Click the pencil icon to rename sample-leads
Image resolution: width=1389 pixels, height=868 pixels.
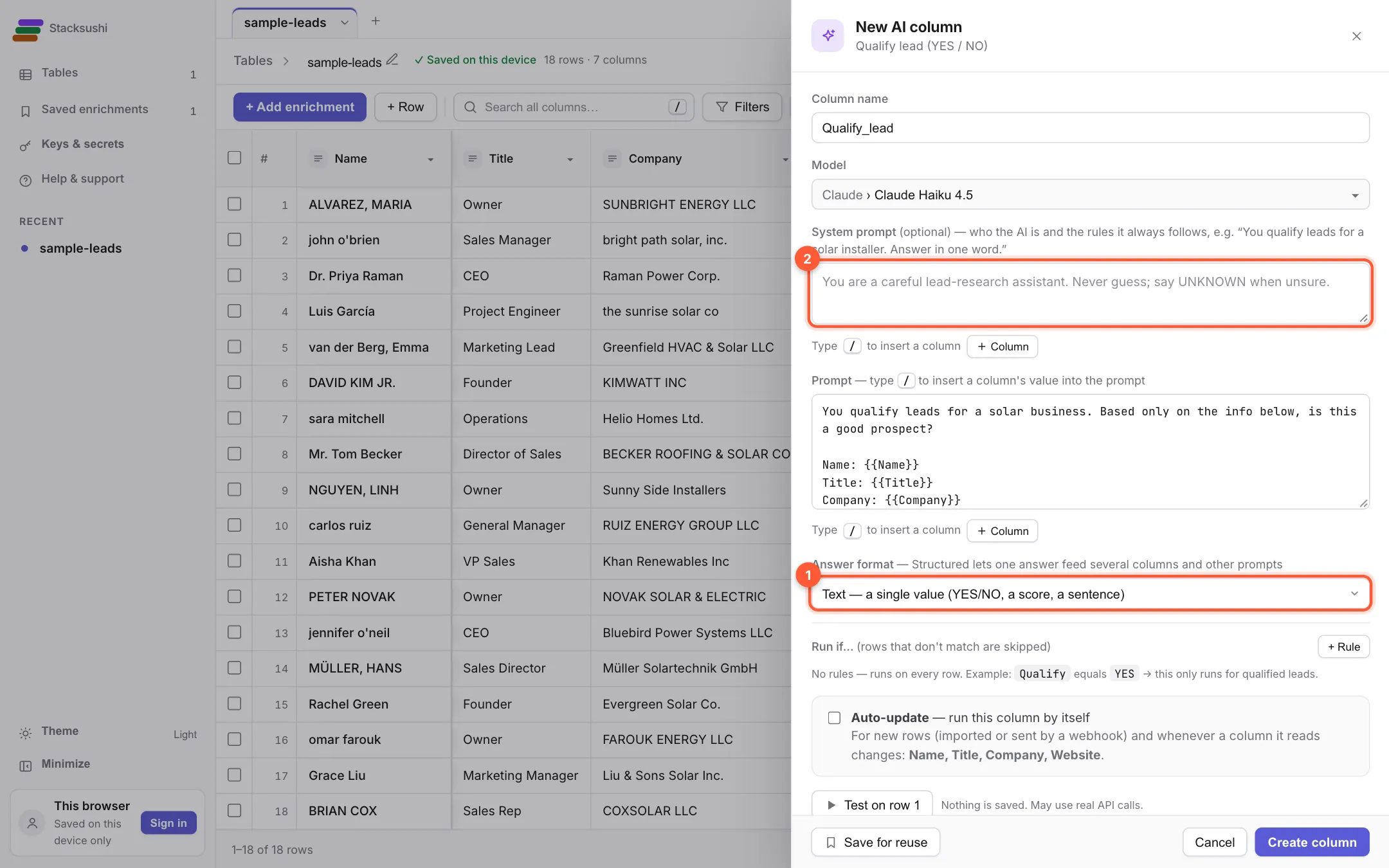[x=392, y=60]
